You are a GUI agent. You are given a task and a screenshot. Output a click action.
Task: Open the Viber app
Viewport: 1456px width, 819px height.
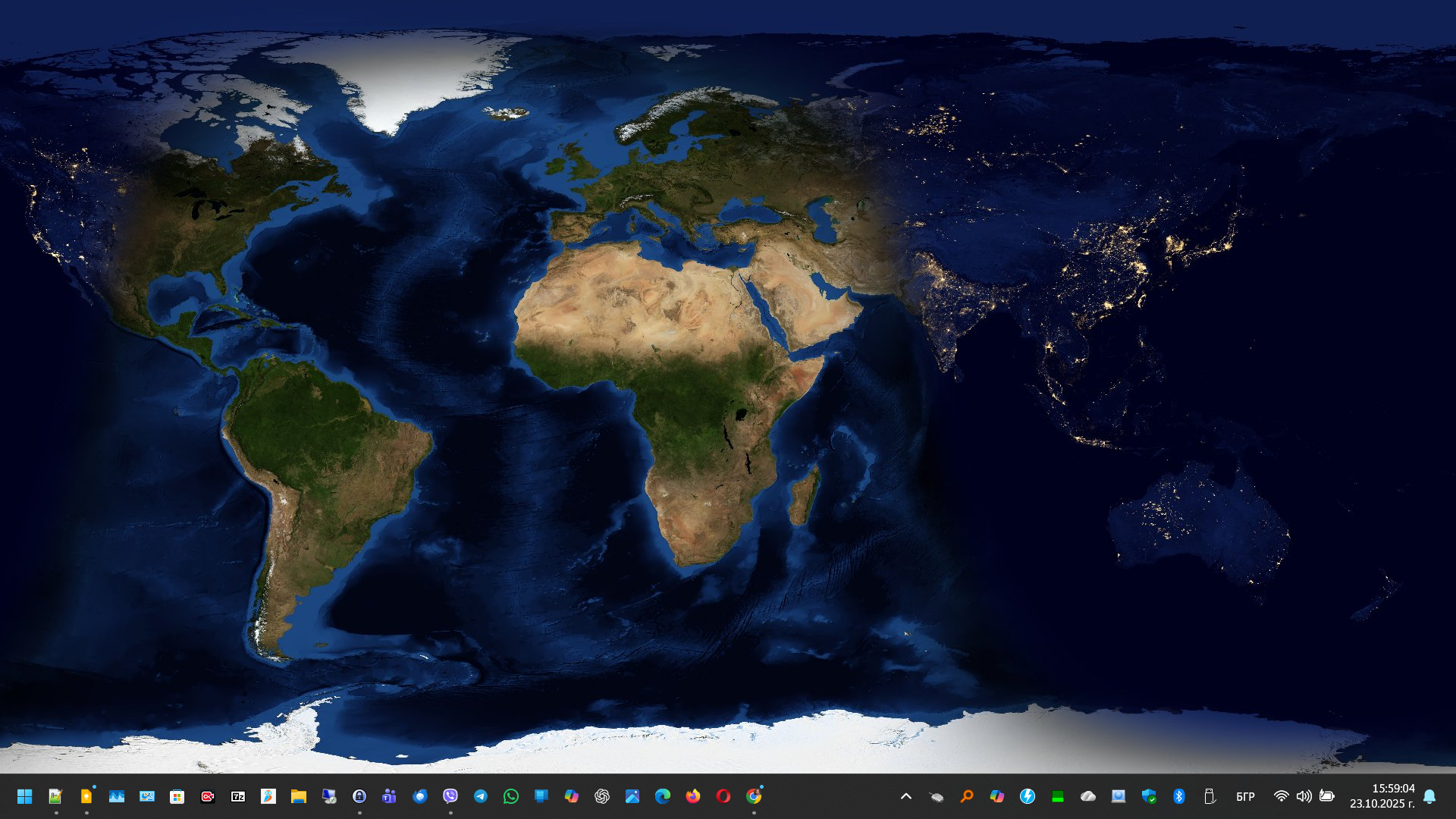450,796
